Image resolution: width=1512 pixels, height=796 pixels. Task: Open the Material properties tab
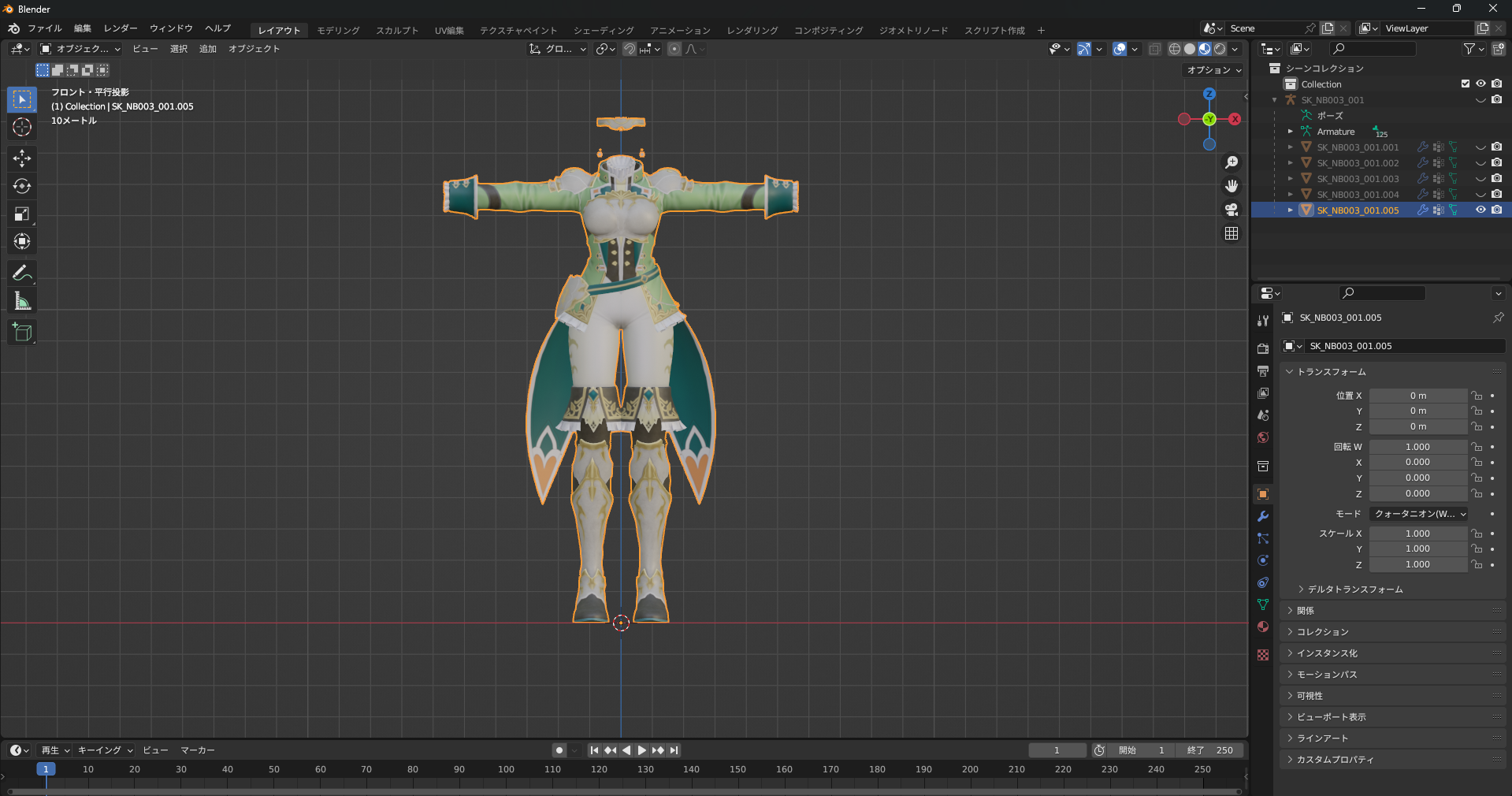pos(1263,627)
